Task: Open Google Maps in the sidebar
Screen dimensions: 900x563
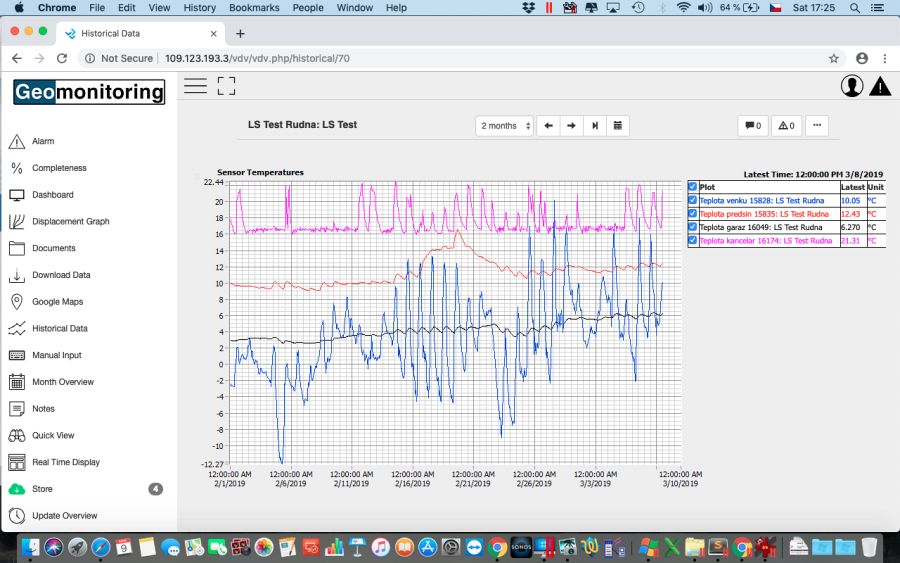Action: (x=57, y=302)
